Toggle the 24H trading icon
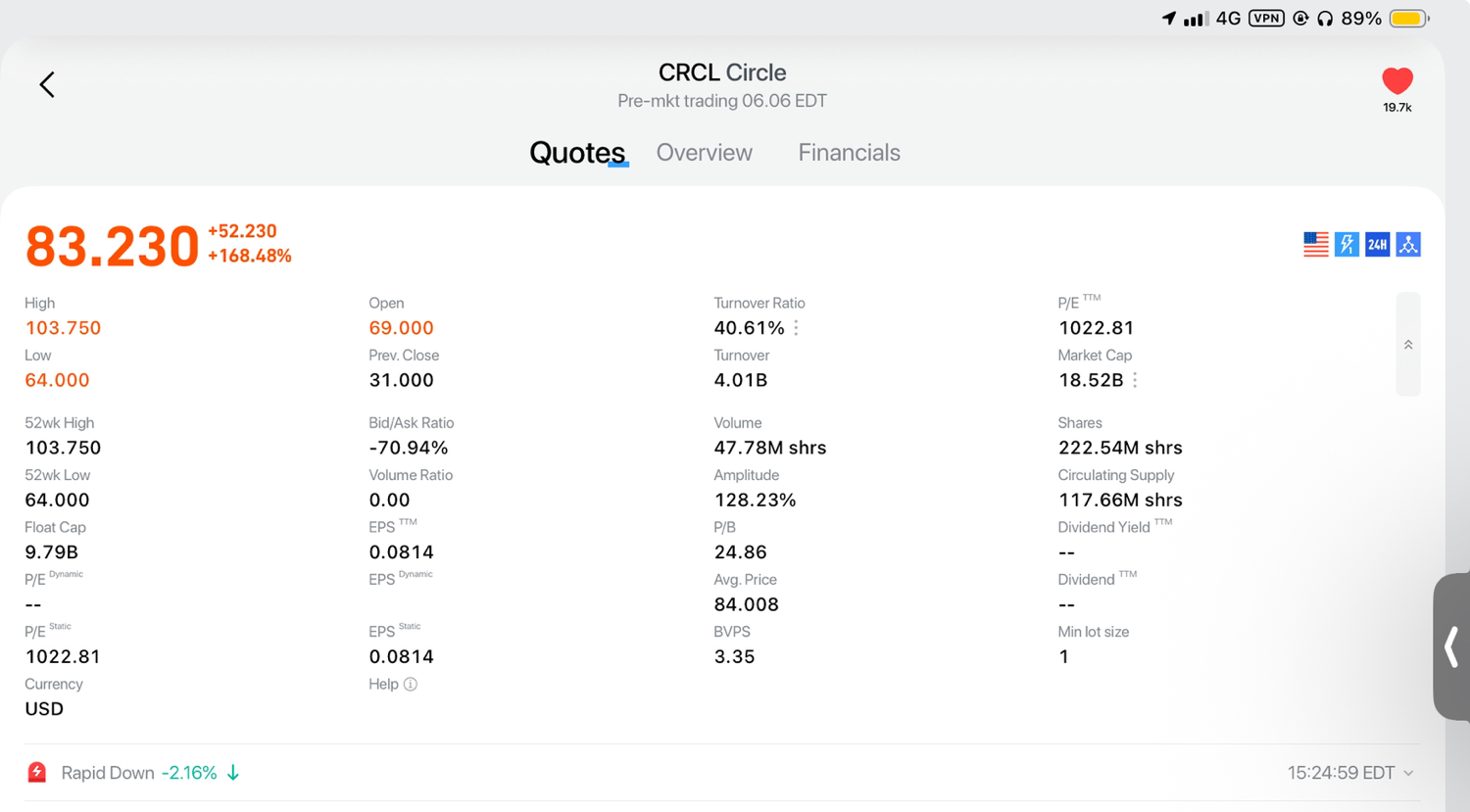 (1378, 245)
